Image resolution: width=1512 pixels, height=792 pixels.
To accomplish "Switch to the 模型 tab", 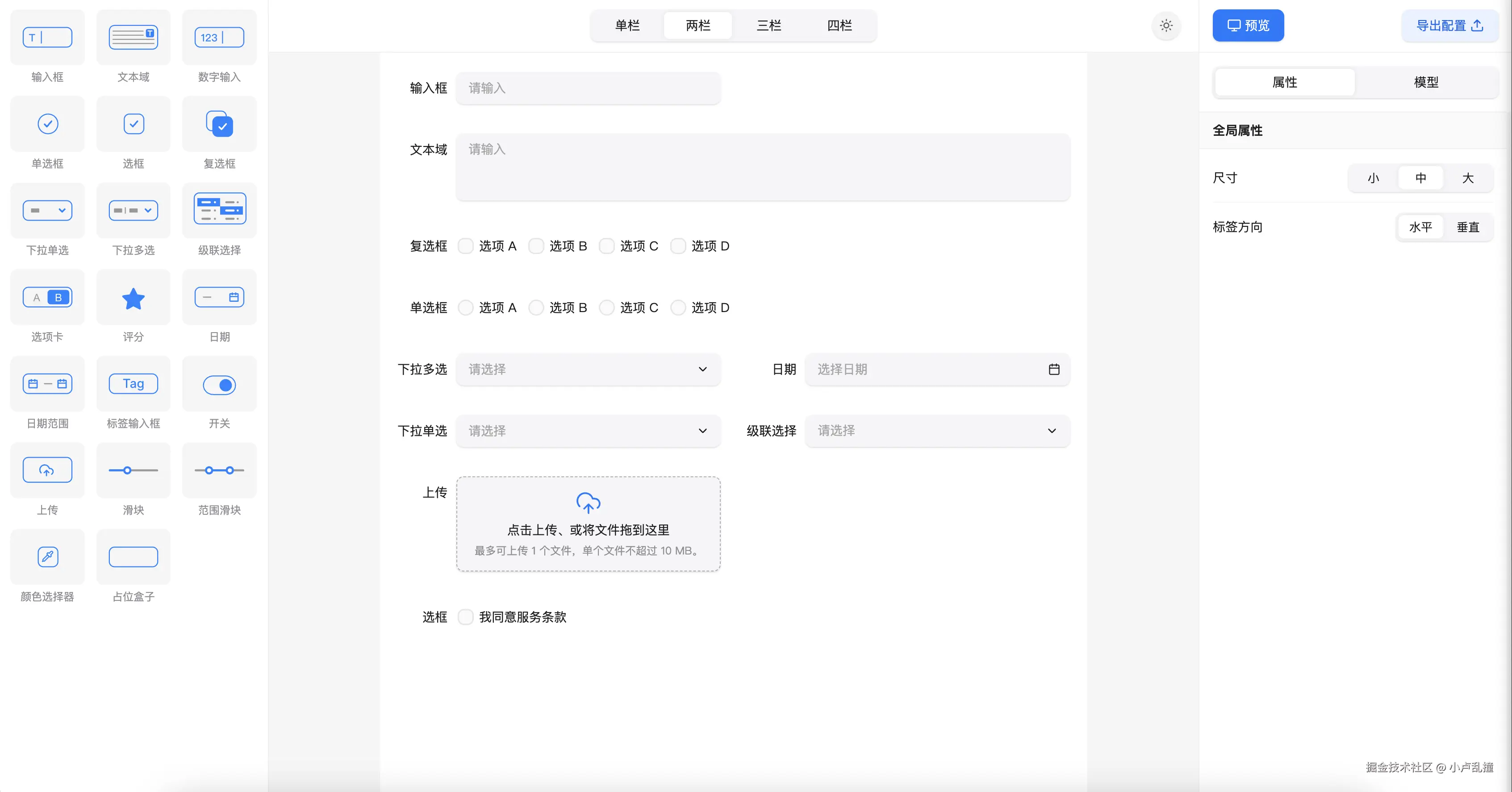I will pos(1426,82).
